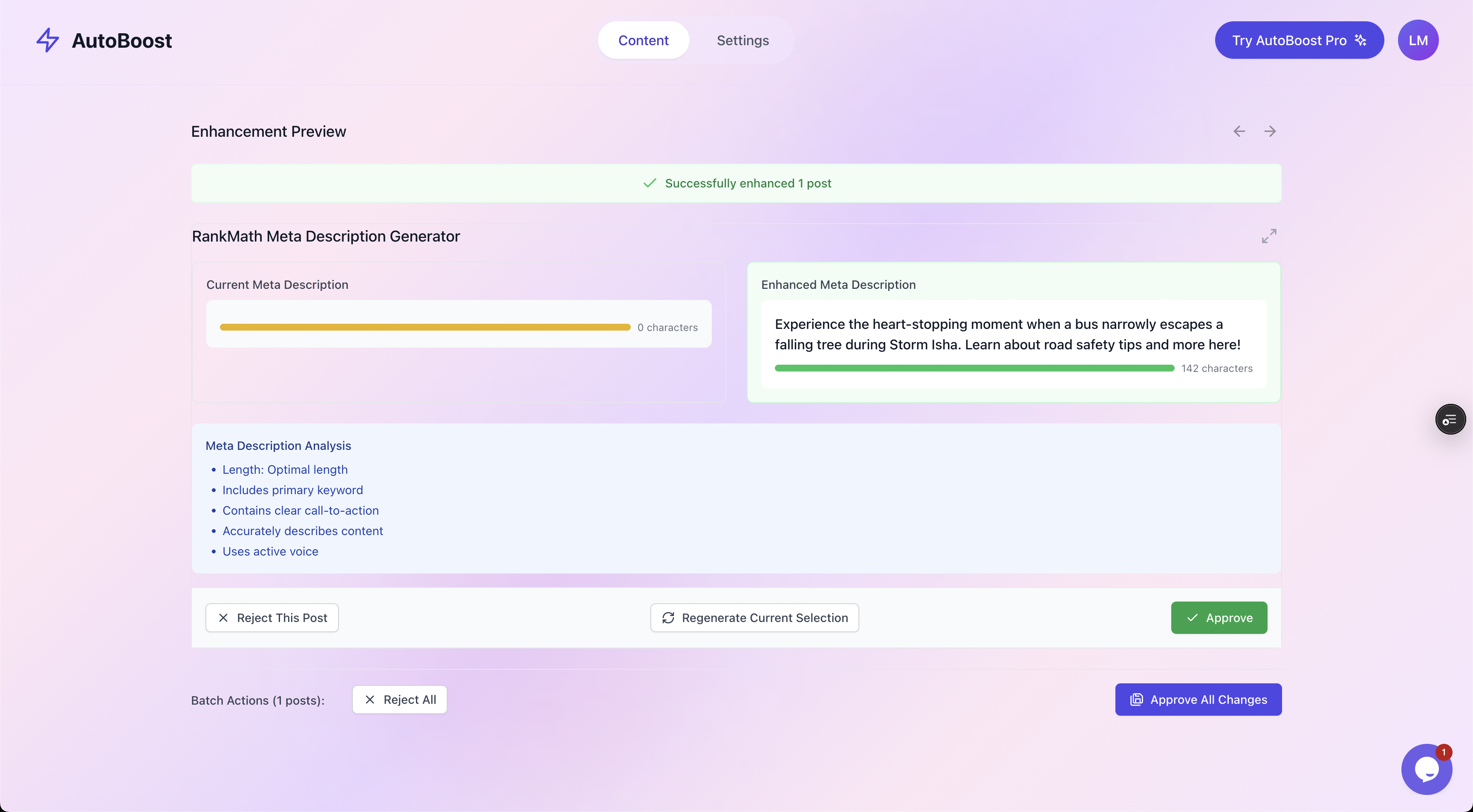Click the 'Enhancement Preview' heading

coord(268,132)
